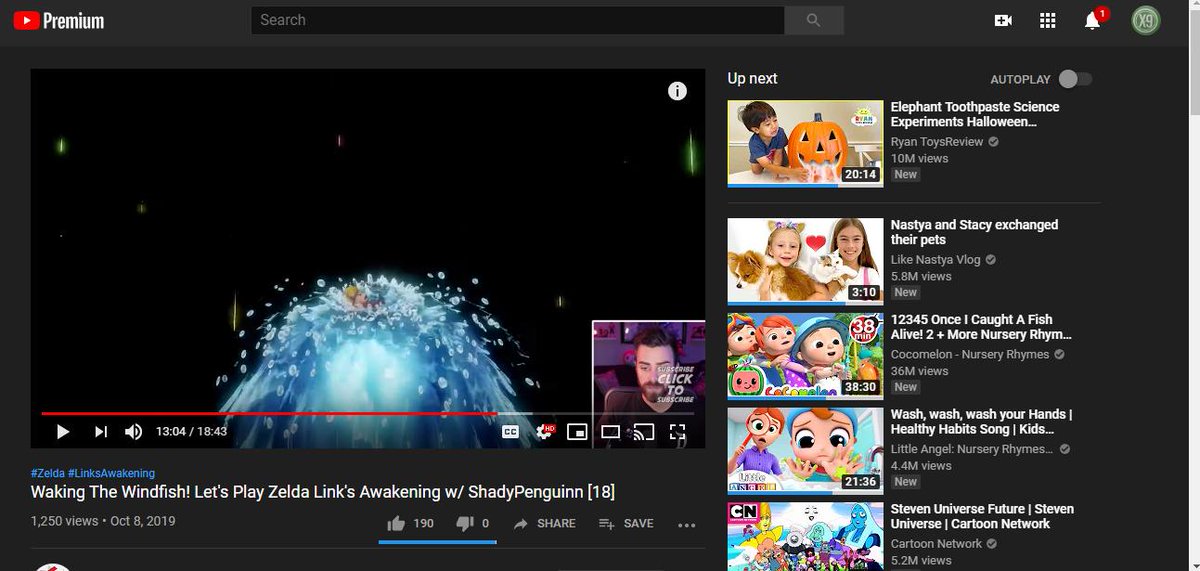1200x571 pixels.
Task: Open the YouTube Premium home logo
Action: coord(58,20)
